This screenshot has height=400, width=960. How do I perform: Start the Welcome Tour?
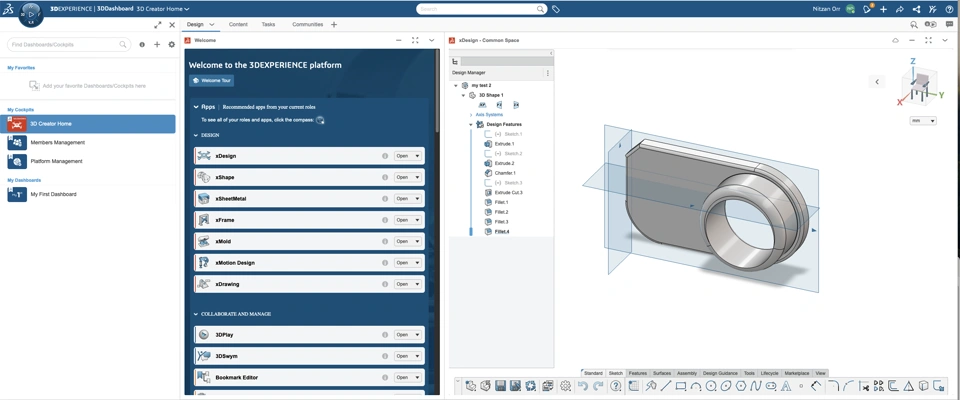click(x=211, y=80)
